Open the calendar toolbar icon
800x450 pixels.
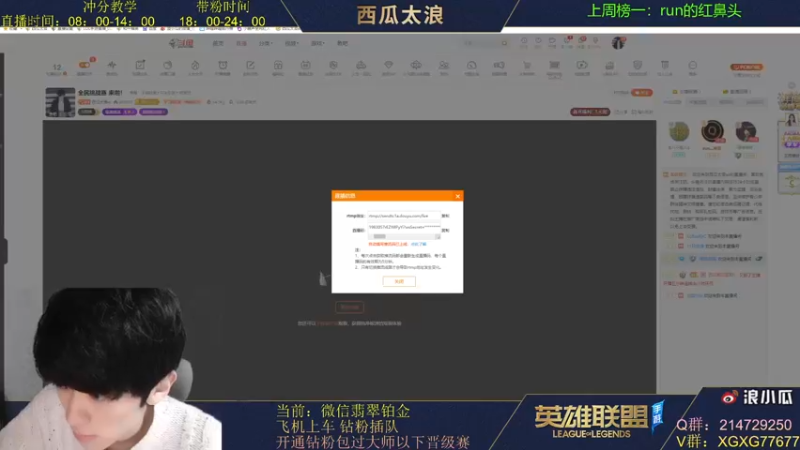(x=305, y=65)
